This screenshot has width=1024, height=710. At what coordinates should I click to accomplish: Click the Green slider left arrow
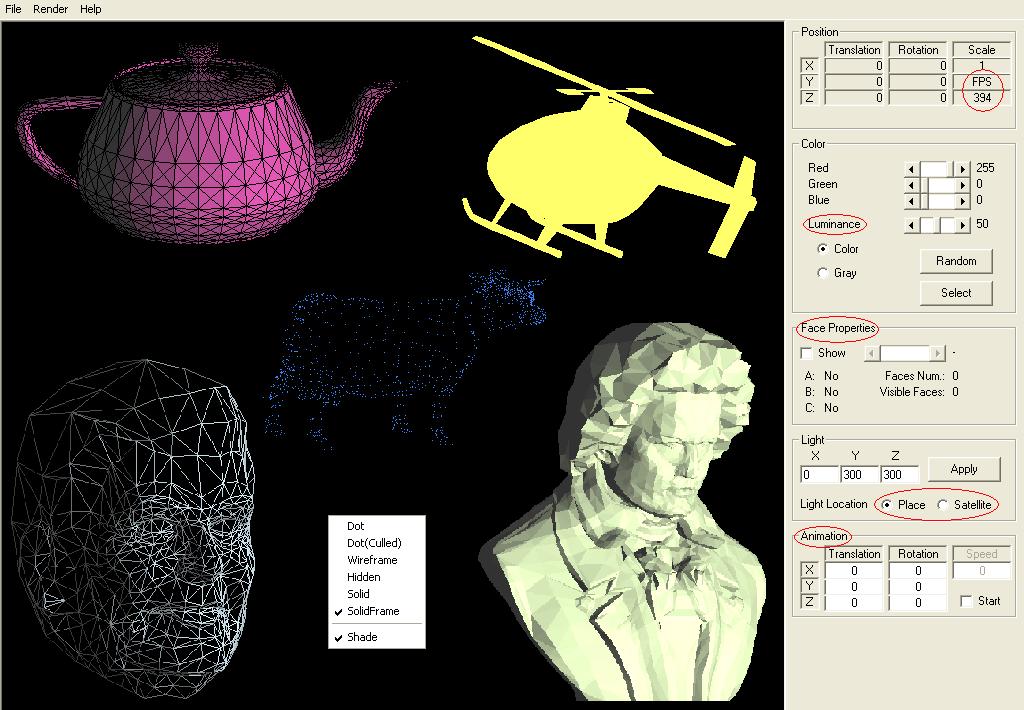pyautogui.click(x=911, y=185)
